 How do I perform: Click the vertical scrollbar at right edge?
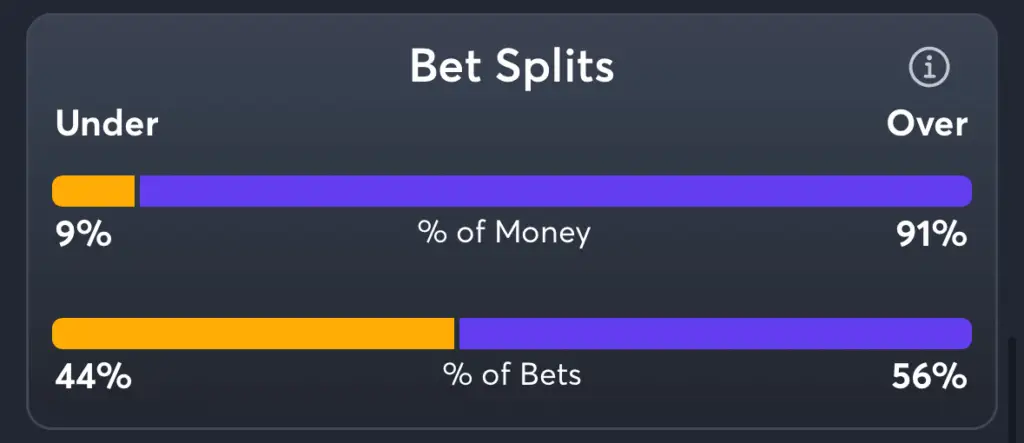1012,389
